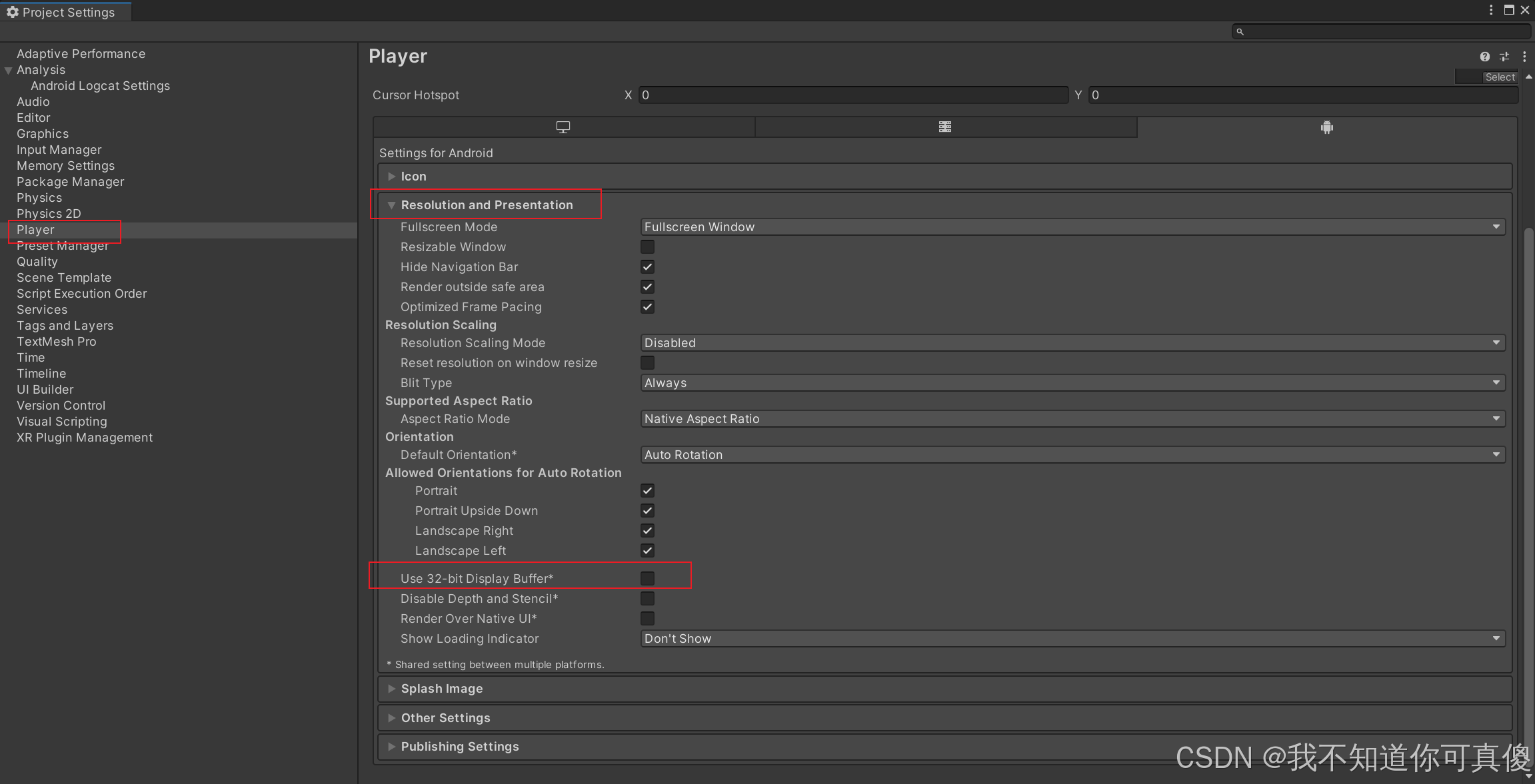This screenshot has height=784, width=1535.
Task: Click the preset sliders icon
Action: pyautogui.click(x=1504, y=57)
